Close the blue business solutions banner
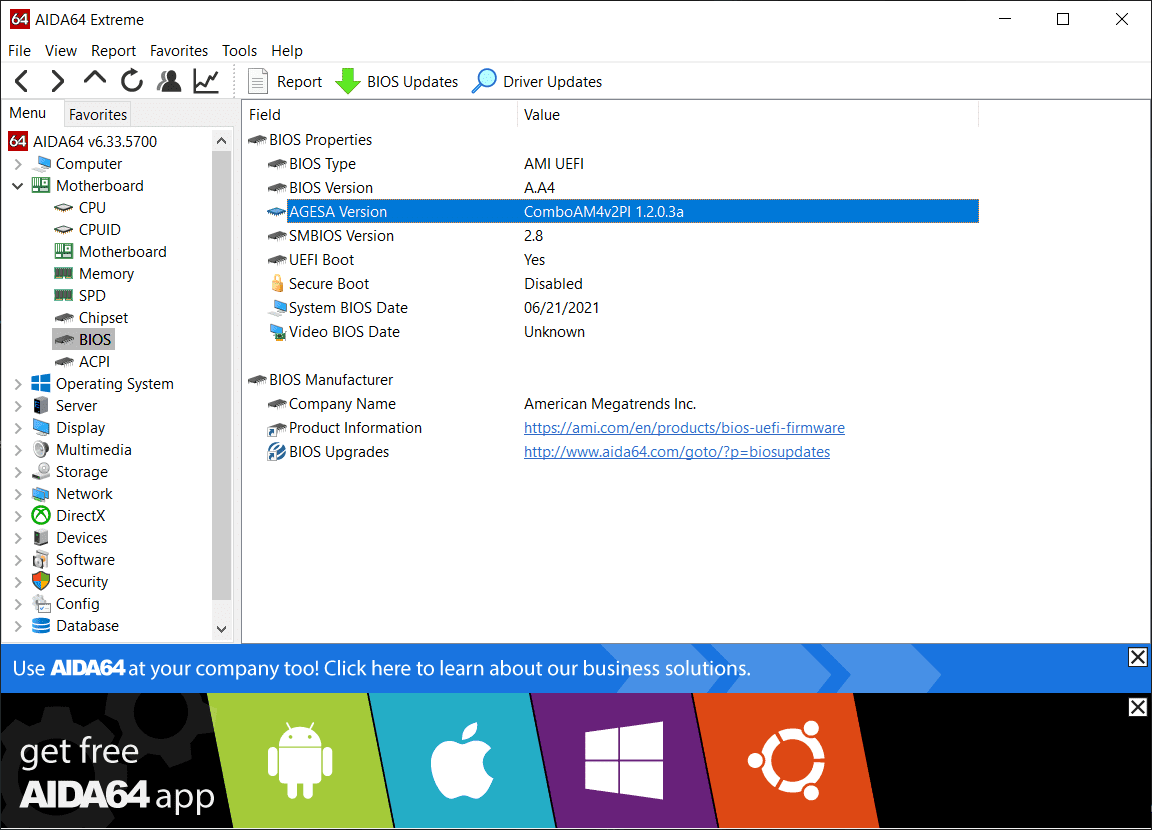The image size is (1152, 830). point(1137,657)
